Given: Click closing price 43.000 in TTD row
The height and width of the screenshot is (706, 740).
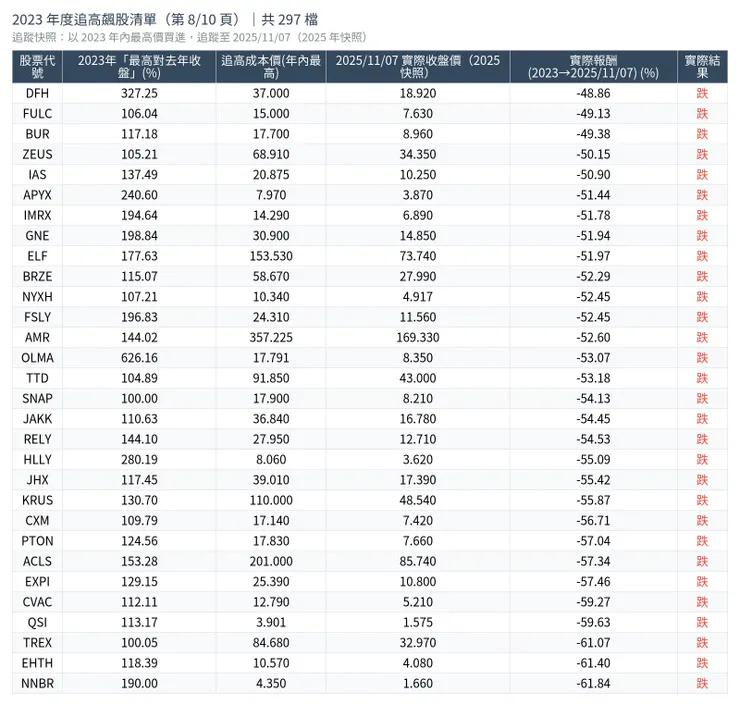Looking at the screenshot, I should click(x=418, y=378).
